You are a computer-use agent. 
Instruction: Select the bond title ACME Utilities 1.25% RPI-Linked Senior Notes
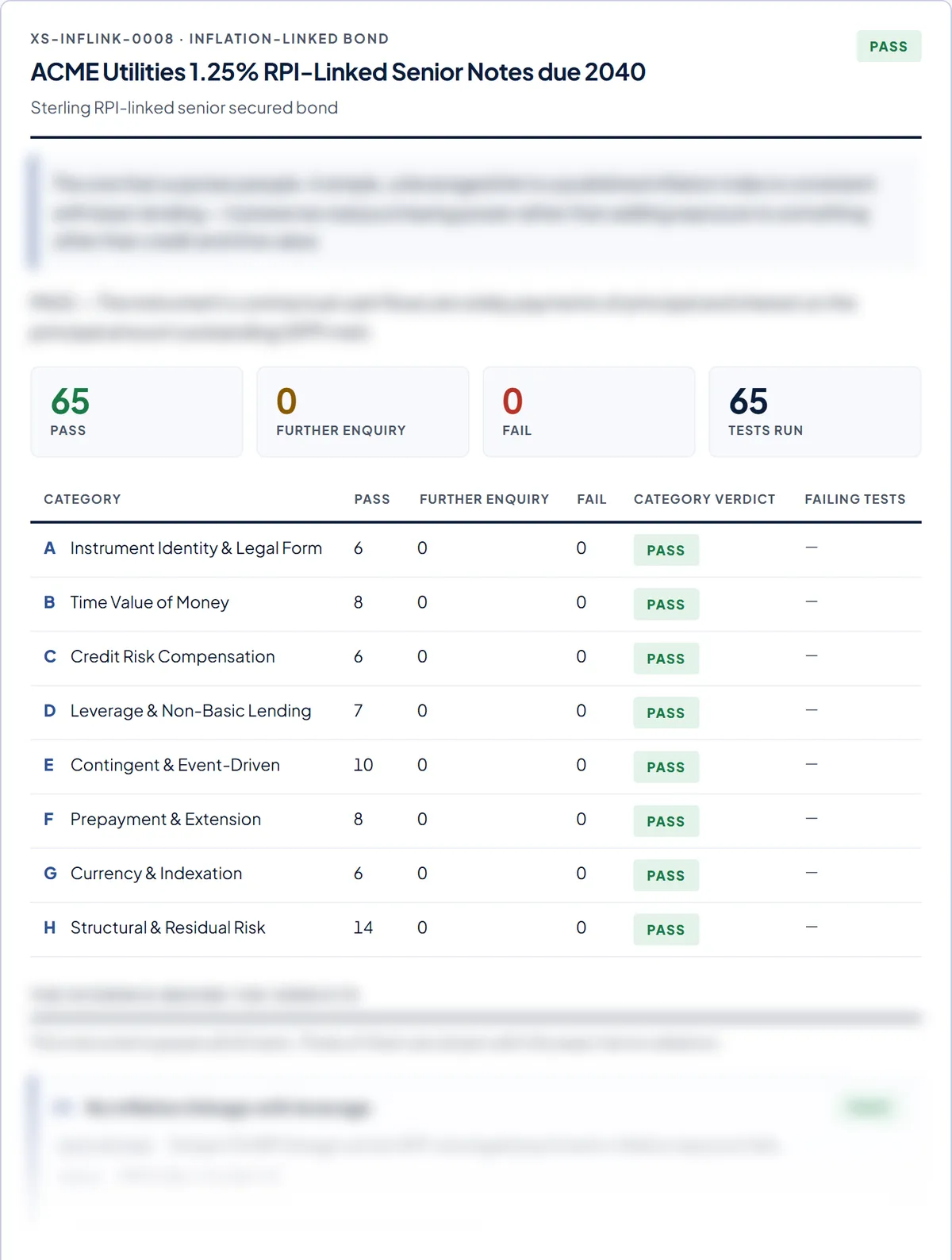337,72
